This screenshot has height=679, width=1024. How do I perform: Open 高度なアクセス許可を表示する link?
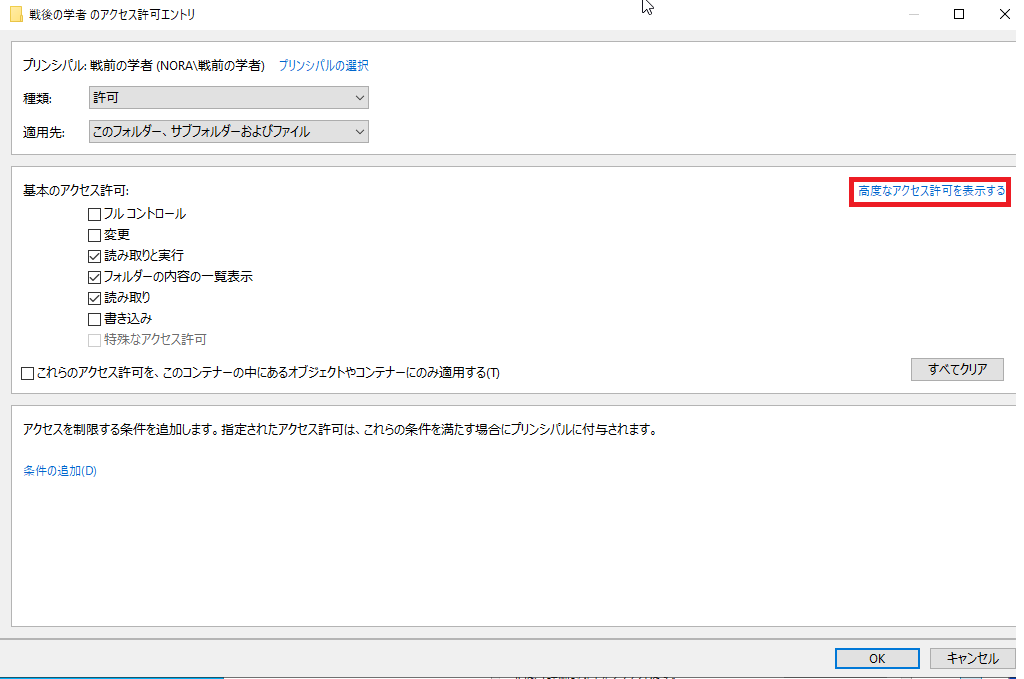coord(931,191)
